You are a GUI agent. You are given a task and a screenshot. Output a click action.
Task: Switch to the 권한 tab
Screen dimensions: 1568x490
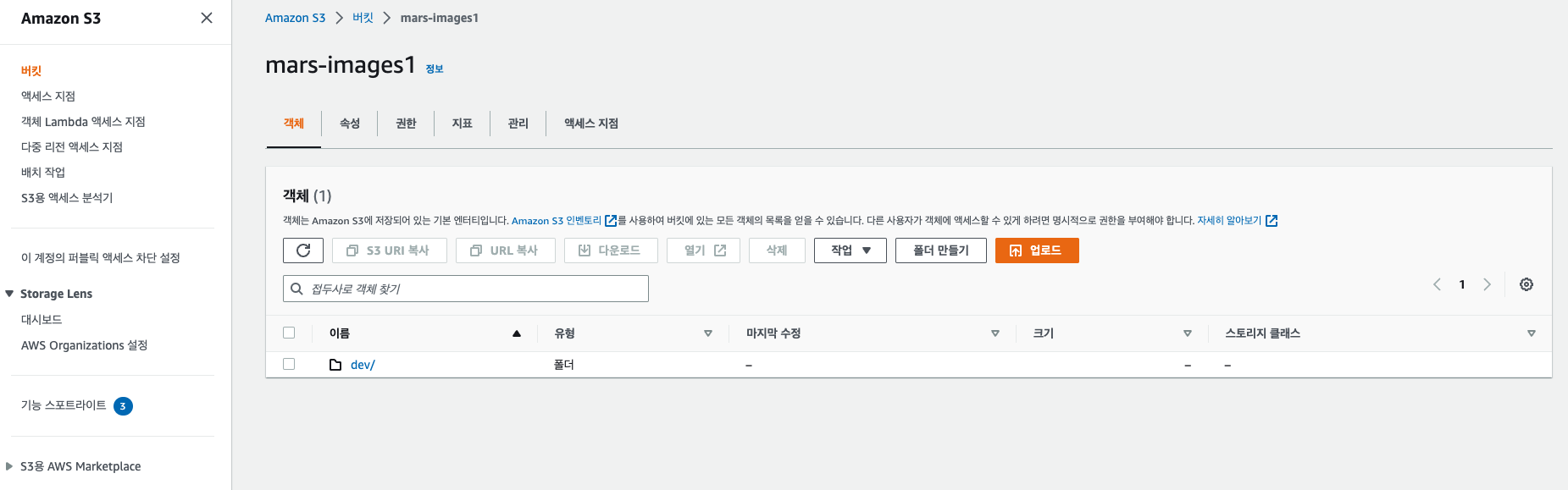406,124
